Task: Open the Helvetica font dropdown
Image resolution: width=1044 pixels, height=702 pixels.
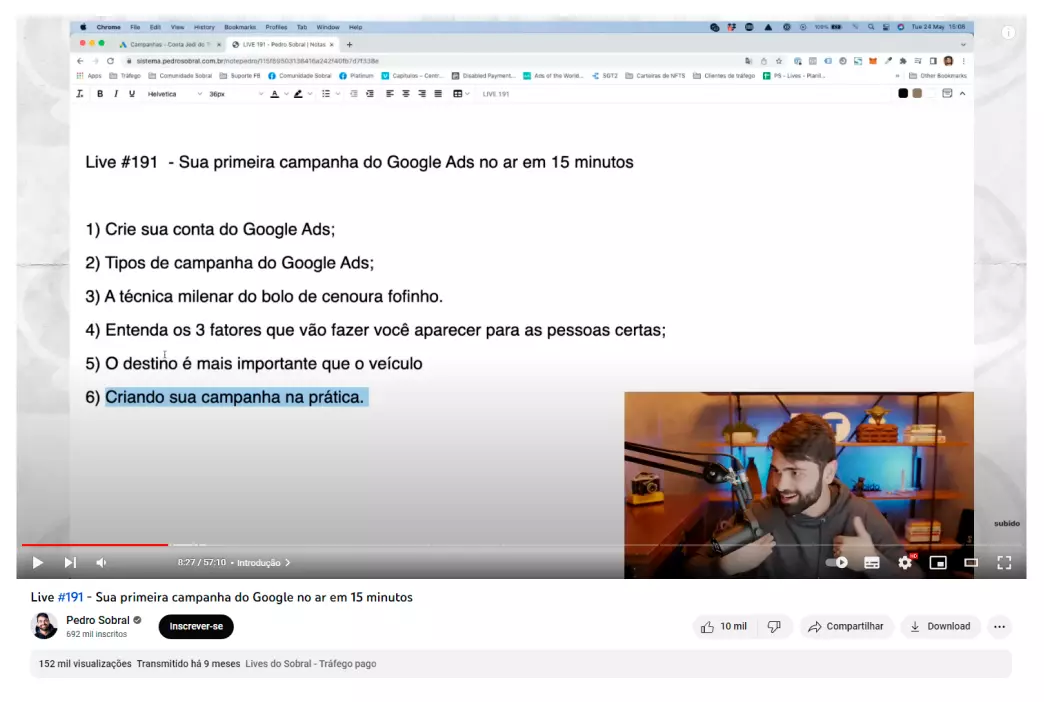Action: (x=174, y=94)
